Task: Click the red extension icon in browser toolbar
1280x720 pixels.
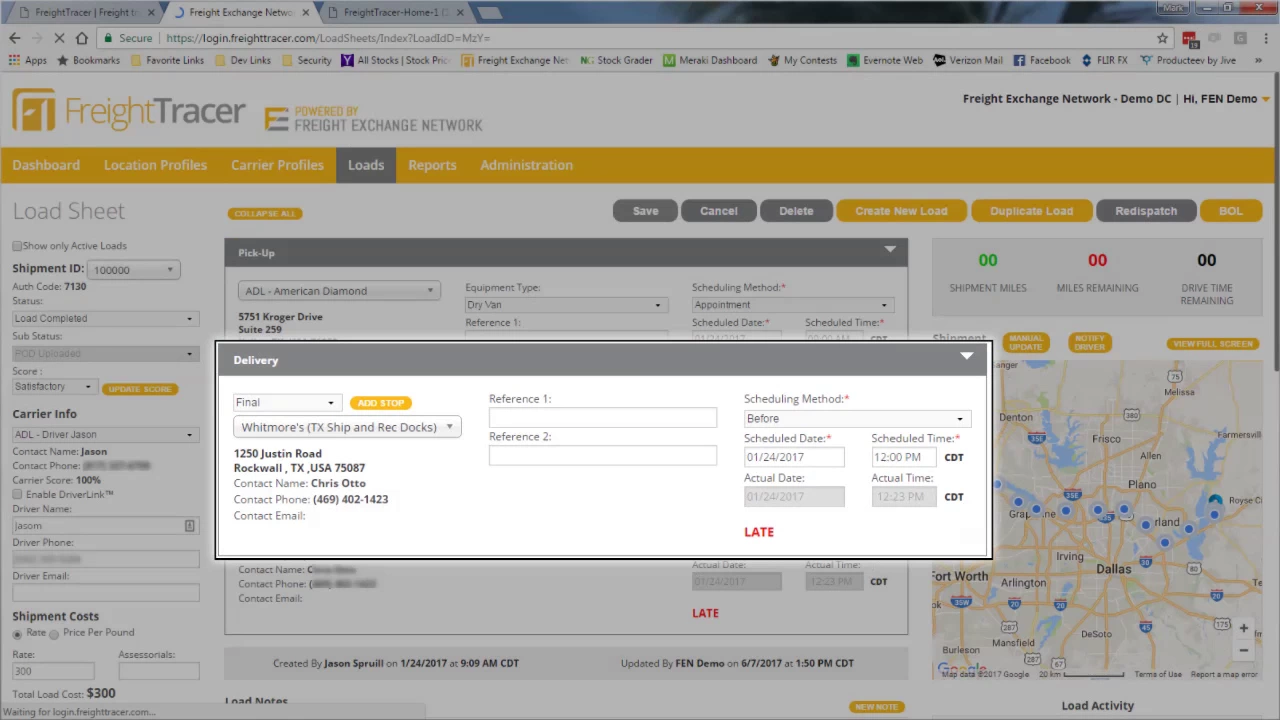Action: [1190, 38]
